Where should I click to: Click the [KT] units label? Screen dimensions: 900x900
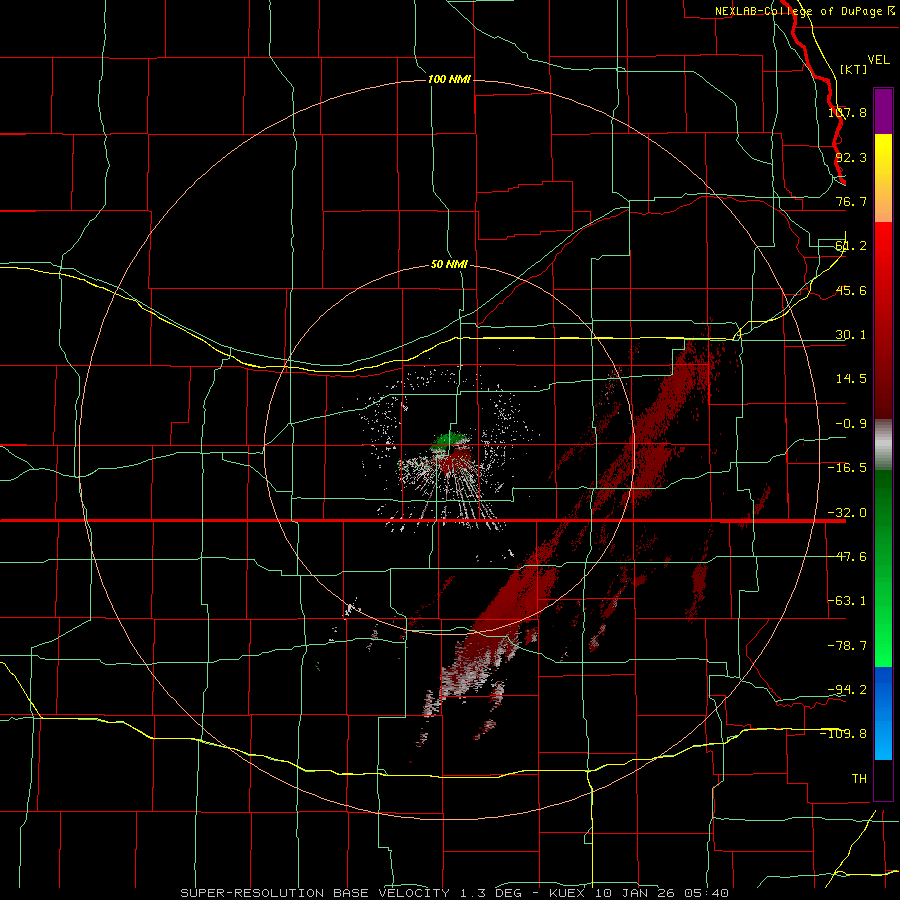854,69
